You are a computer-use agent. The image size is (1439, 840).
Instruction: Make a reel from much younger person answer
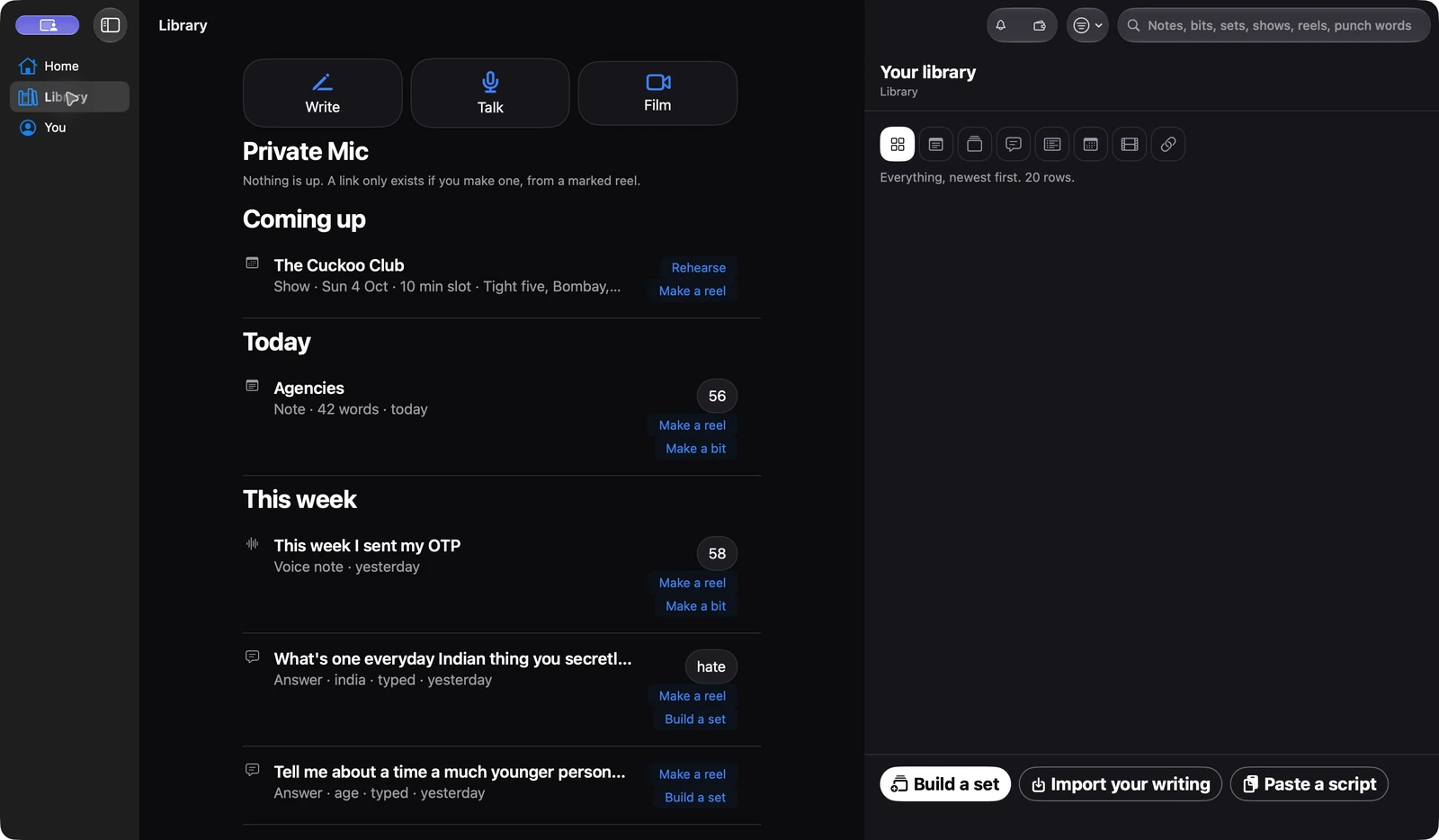pos(692,774)
